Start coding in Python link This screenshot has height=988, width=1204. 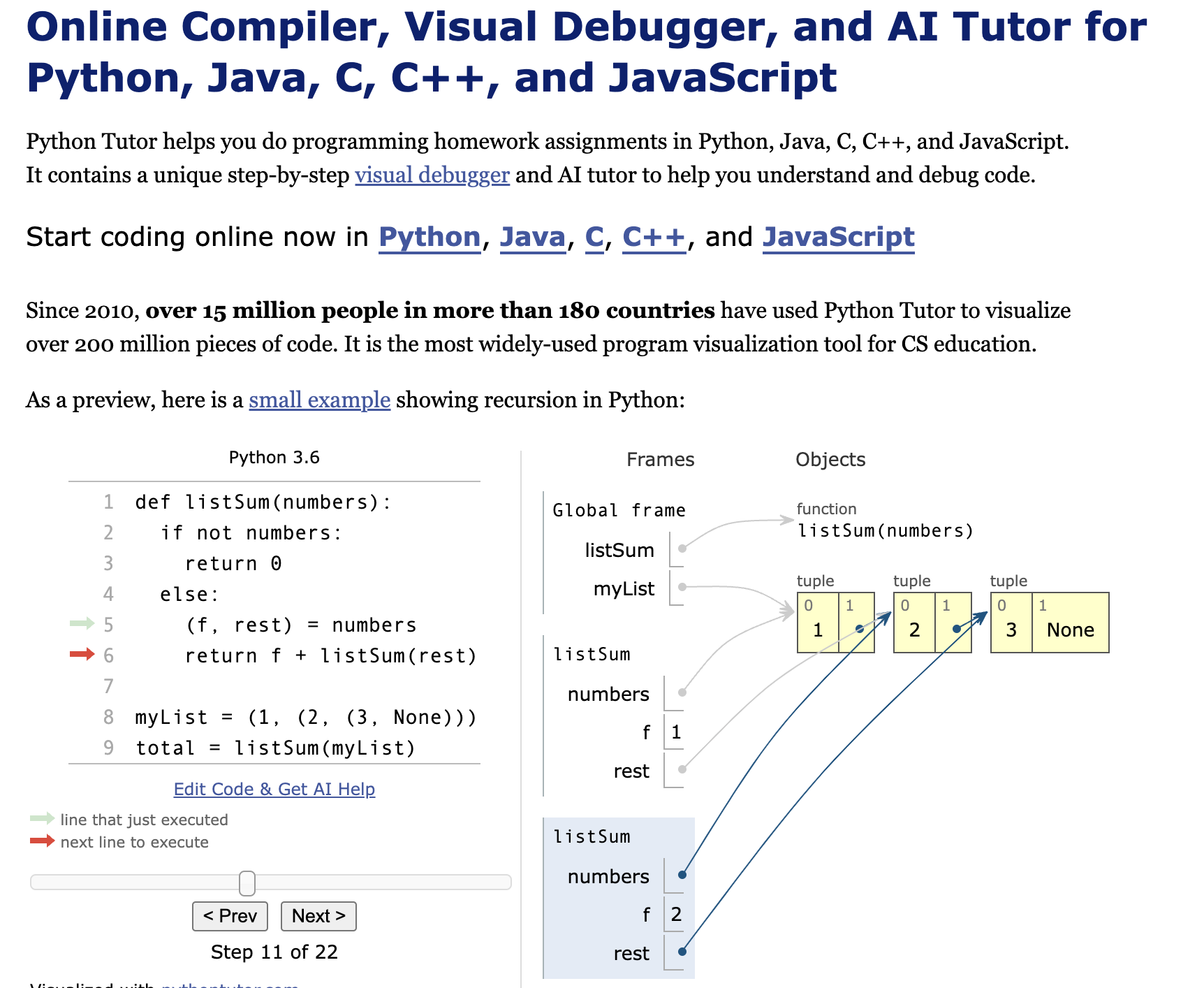pyautogui.click(x=430, y=238)
